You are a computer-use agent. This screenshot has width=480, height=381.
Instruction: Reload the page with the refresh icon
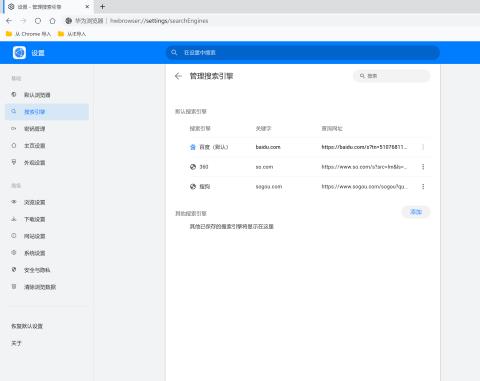pos(38,21)
